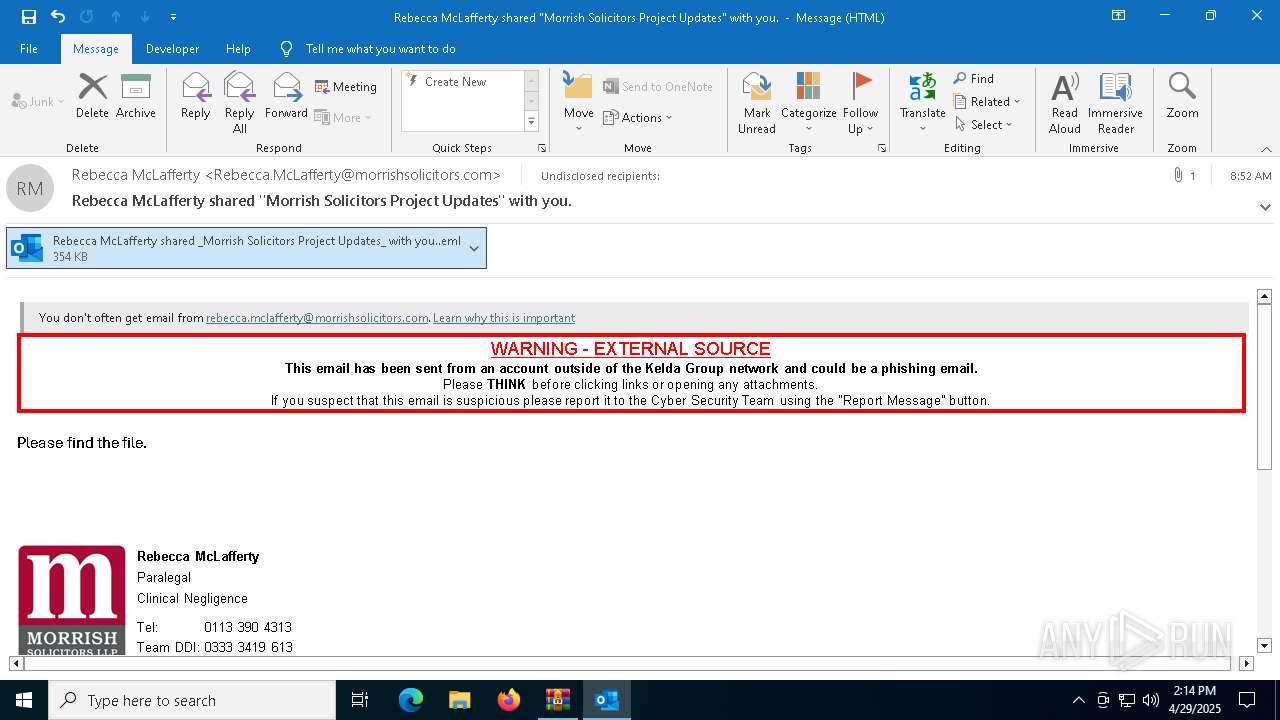Click the Save icon in title bar
Viewport: 1280px width, 720px height.
(x=29, y=17)
